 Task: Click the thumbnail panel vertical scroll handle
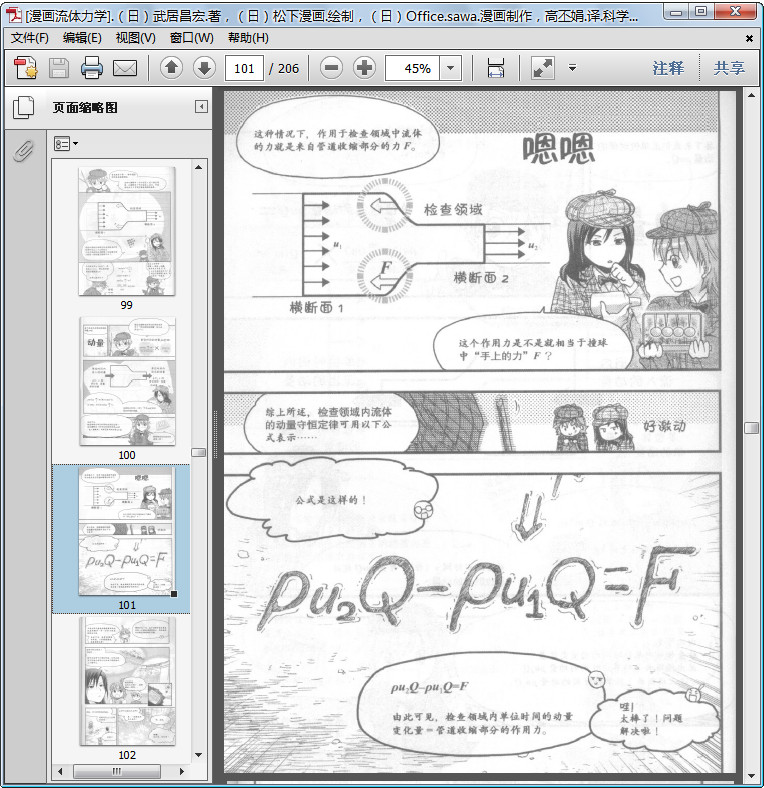click(x=199, y=452)
